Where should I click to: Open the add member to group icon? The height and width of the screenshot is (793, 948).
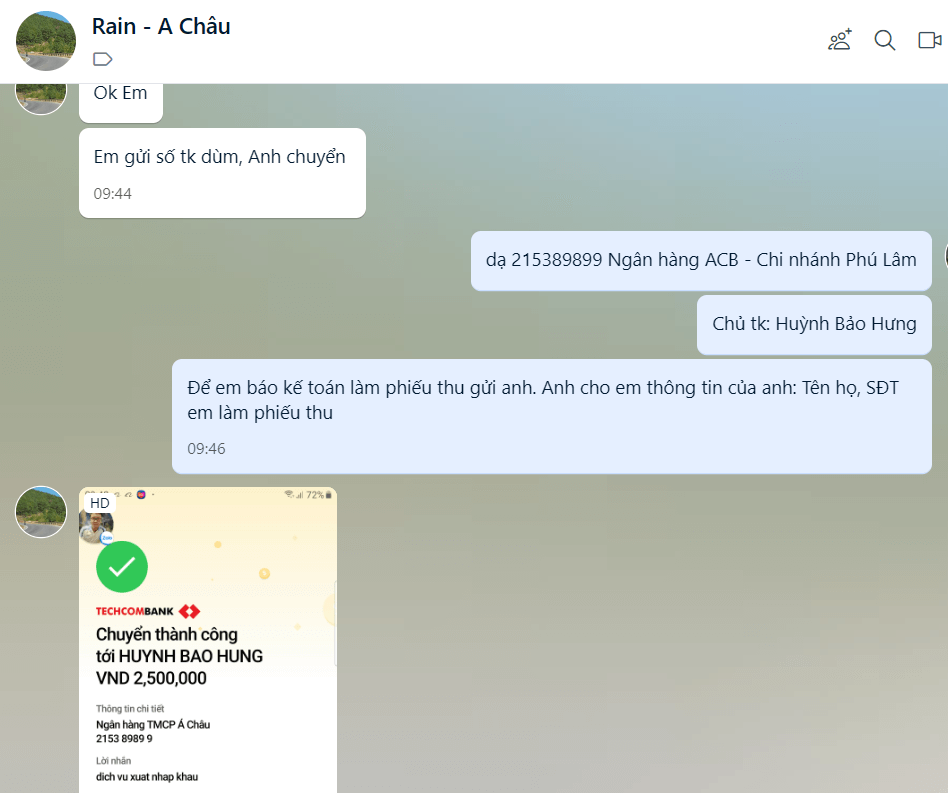coord(839,40)
